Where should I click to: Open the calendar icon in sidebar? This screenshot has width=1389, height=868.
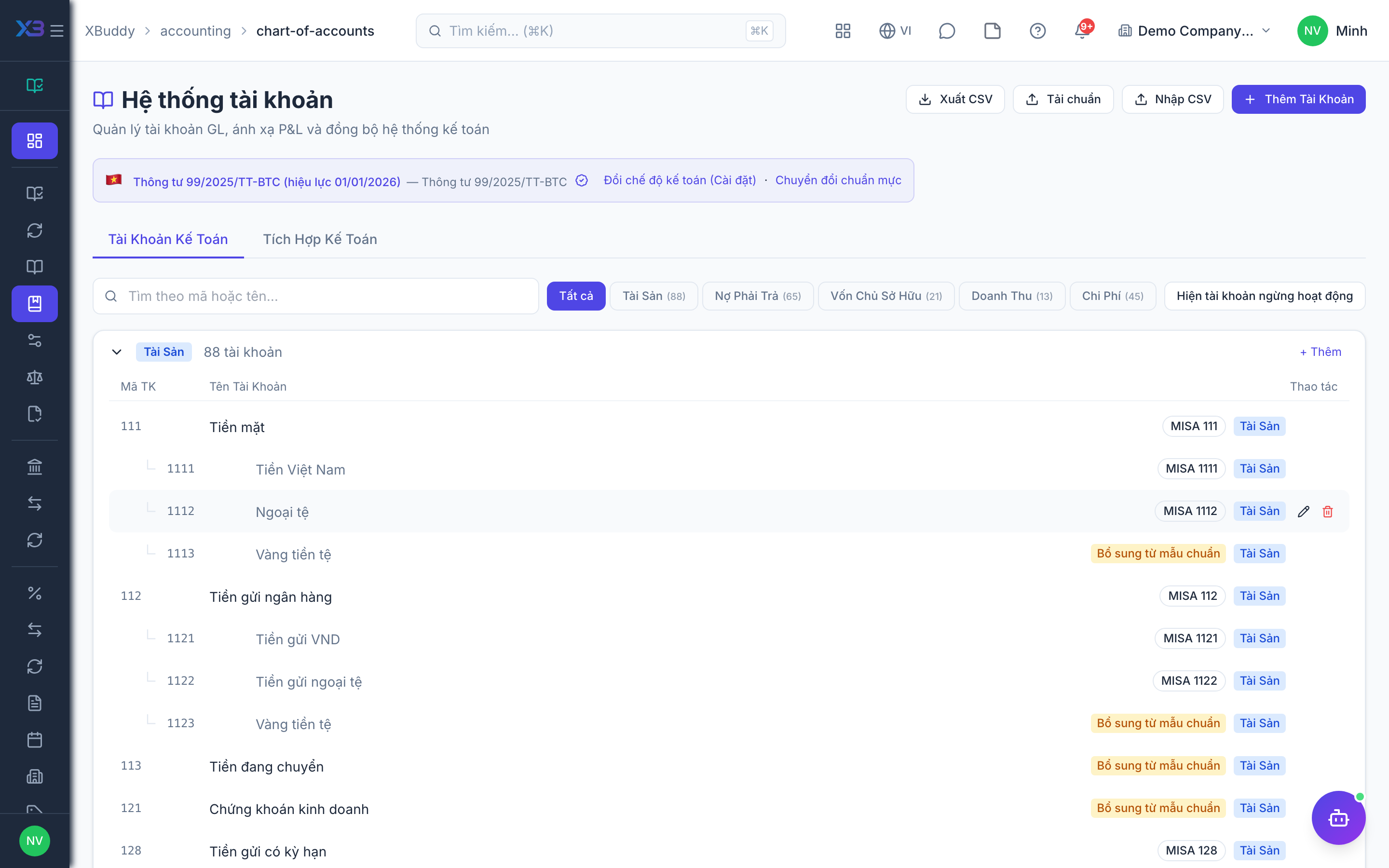34,740
